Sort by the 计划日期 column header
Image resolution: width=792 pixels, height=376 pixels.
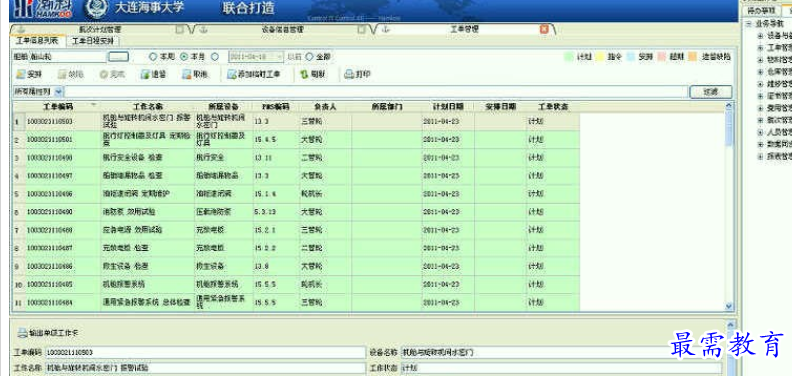coord(448,107)
